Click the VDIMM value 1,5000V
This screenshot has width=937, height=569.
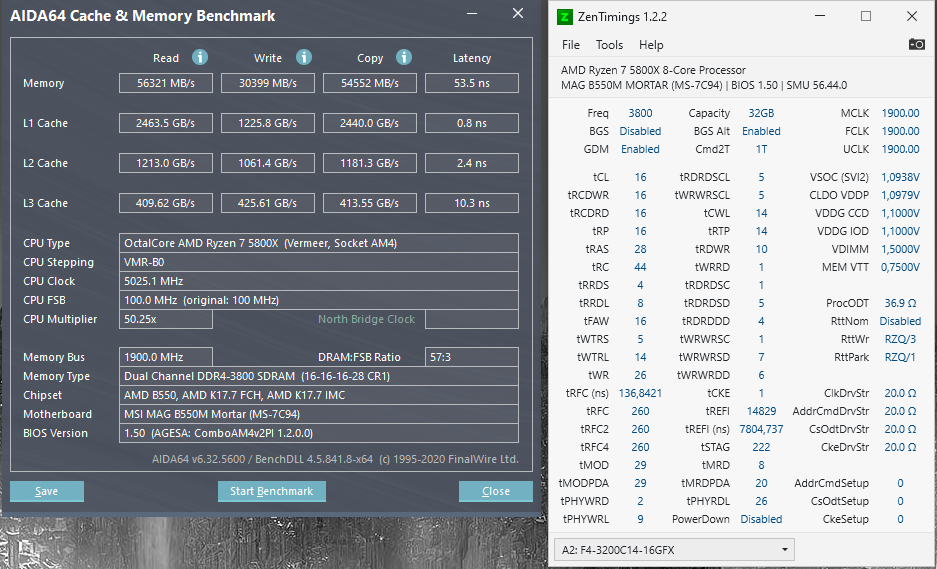coord(900,249)
